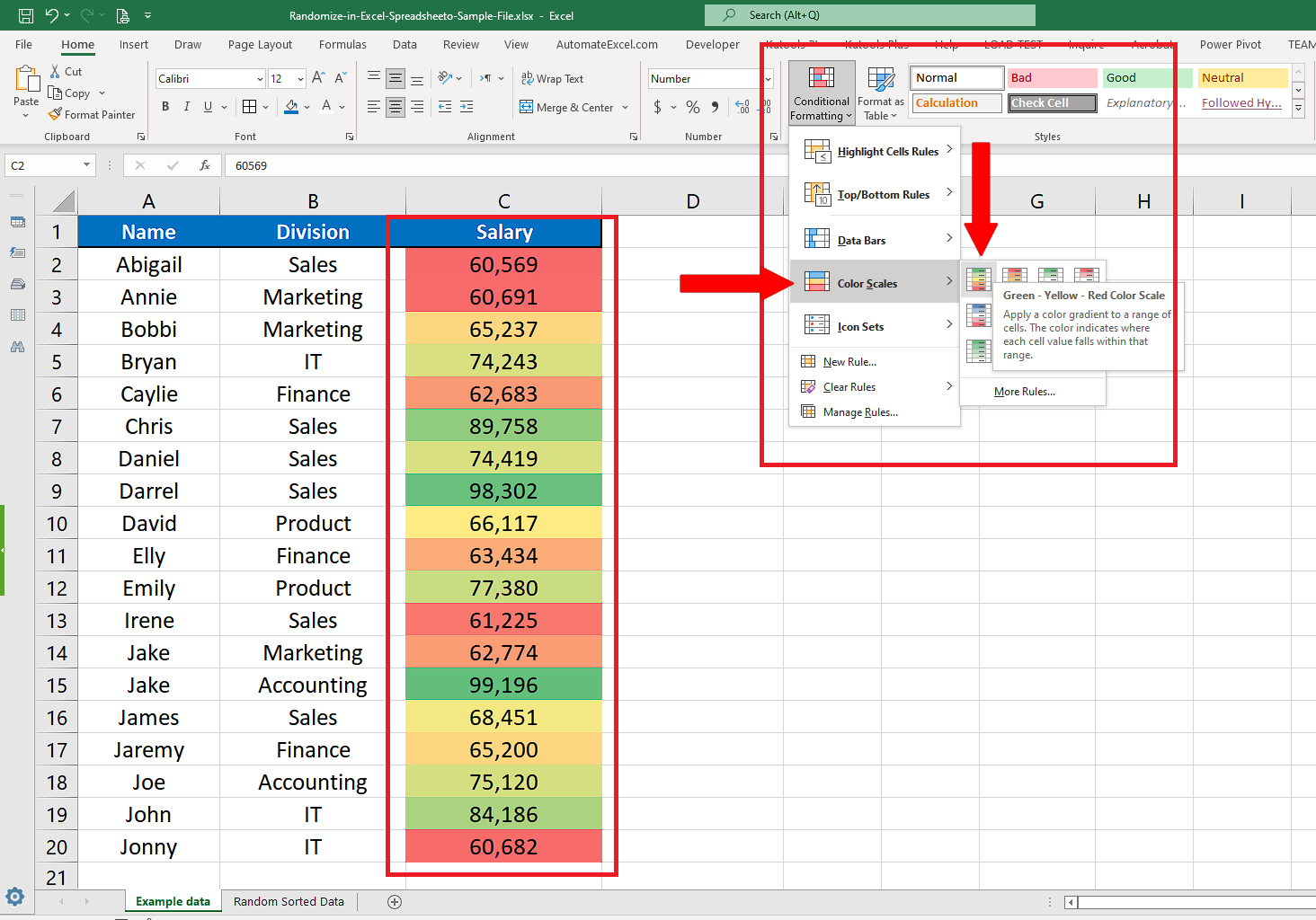Open the Number format dropdown
This screenshot has height=920, width=1316.
pyautogui.click(x=768, y=79)
